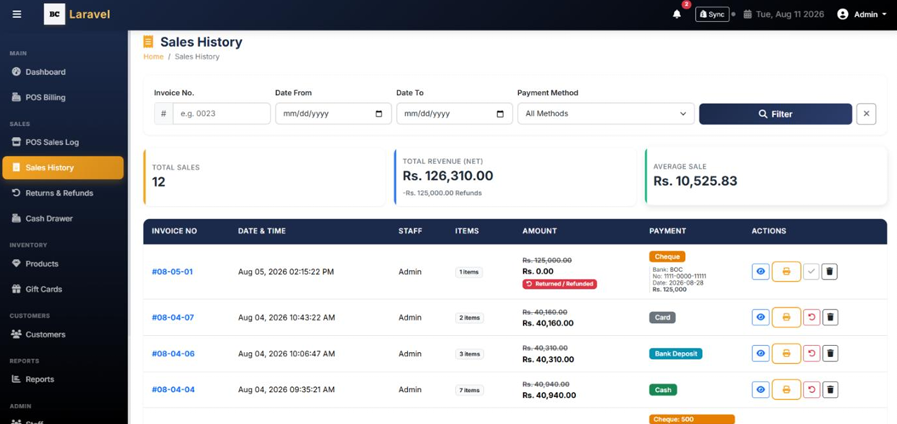This screenshot has height=424, width=897.
Task: Open invoice #08-04-04 link
Action: click(173, 390)
